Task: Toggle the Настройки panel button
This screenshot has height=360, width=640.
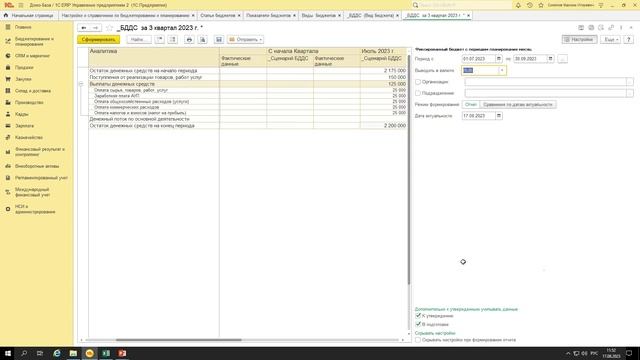Action: pos(579,40)
